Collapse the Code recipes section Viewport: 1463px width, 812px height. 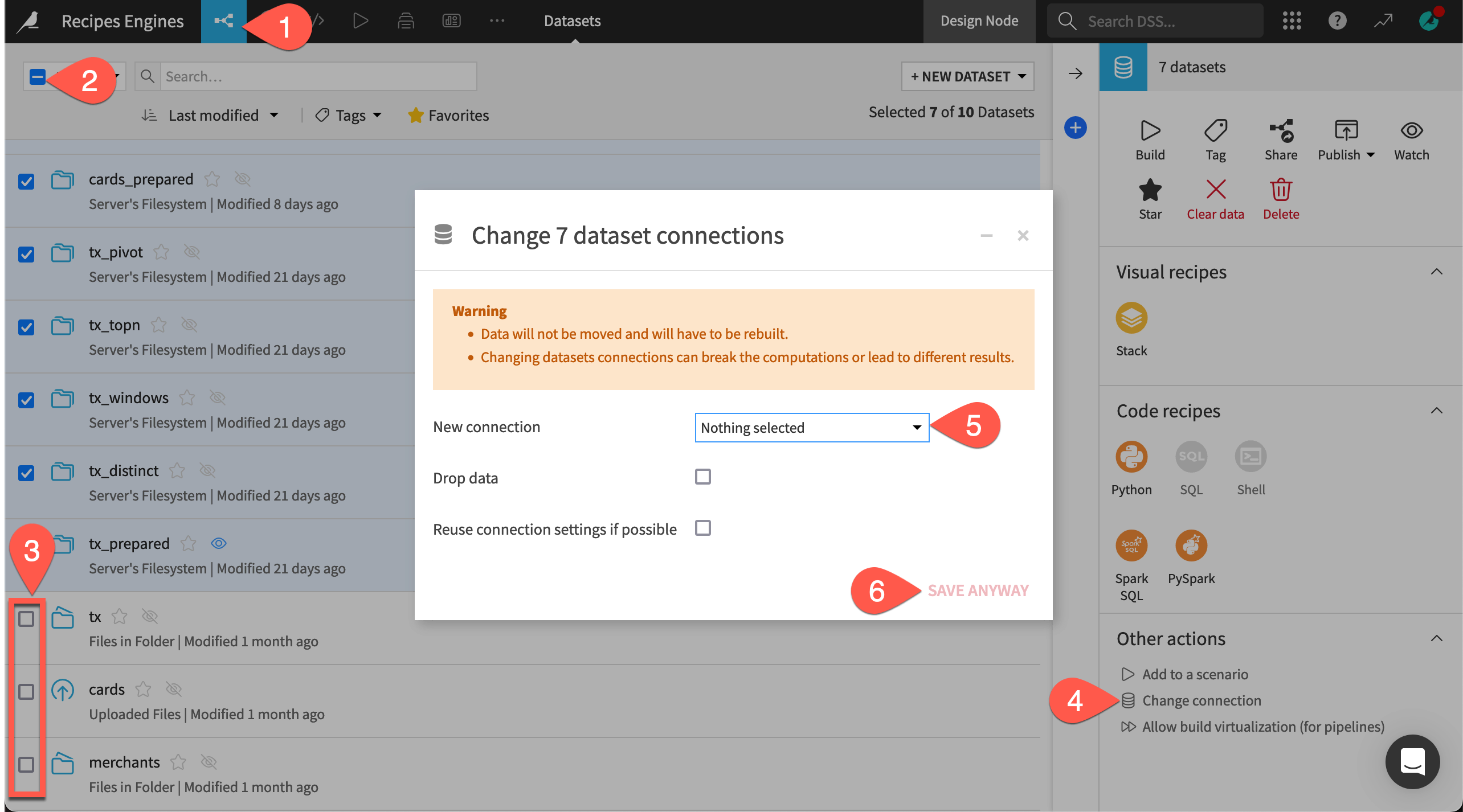pos(1436,411)
